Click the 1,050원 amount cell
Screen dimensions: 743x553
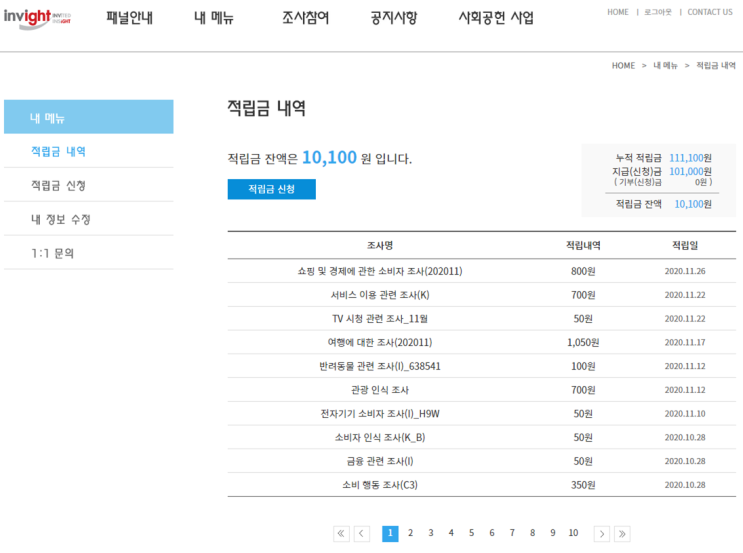pos(583,342)
